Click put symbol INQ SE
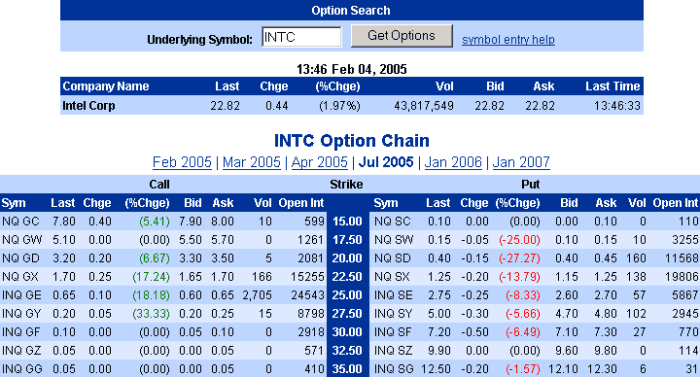Screen dimensions: 700x377 393,295
